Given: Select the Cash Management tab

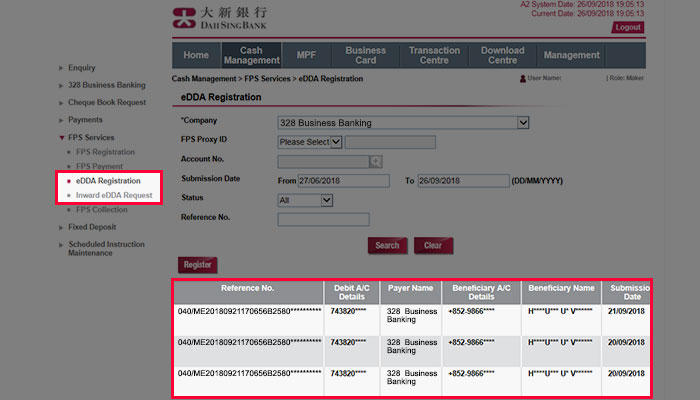Looking at the screenshot, I should point(251,55).
